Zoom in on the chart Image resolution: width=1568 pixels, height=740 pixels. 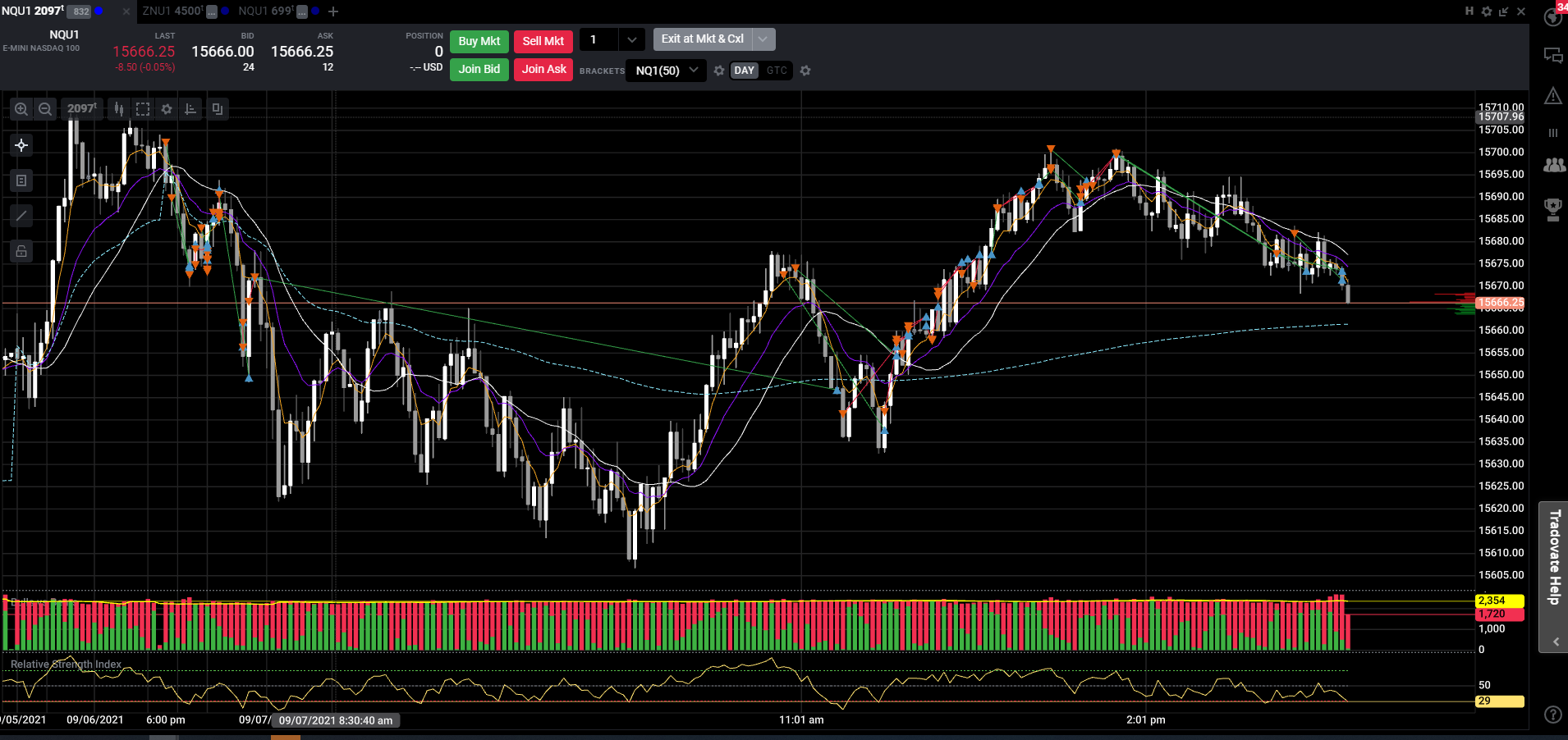point(21,109)
